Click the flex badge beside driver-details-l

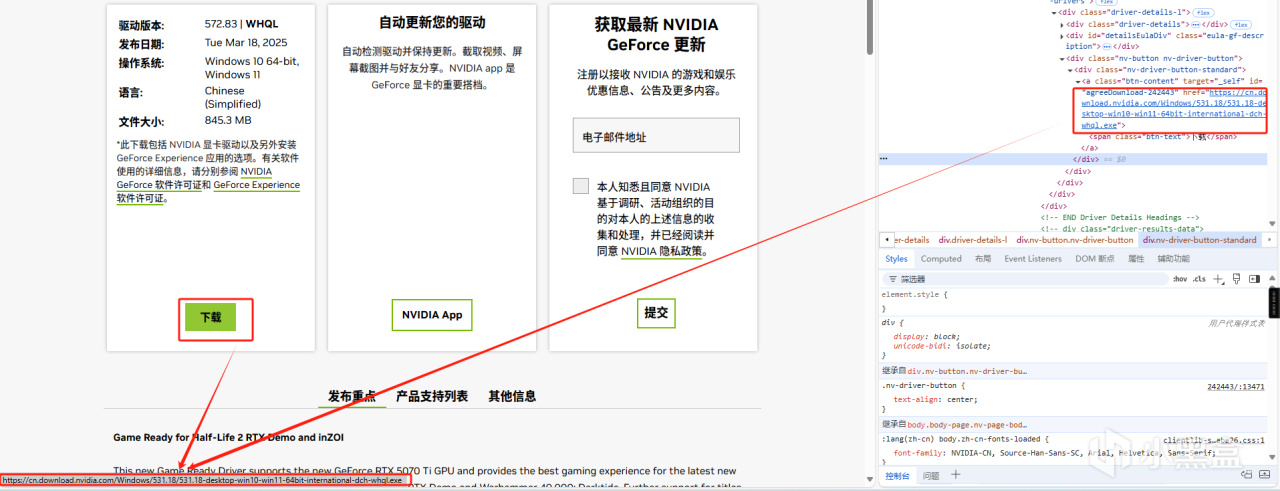[x=1205, y=11]
